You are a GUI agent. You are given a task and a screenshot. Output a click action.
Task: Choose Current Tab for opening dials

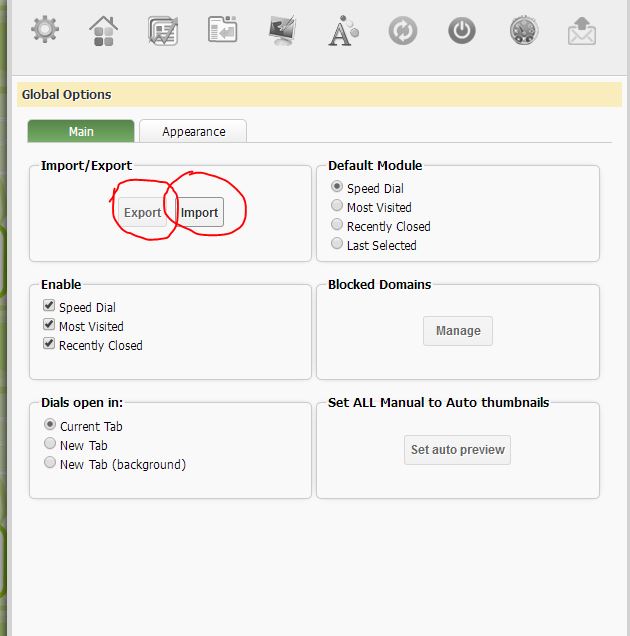[50, 424]
